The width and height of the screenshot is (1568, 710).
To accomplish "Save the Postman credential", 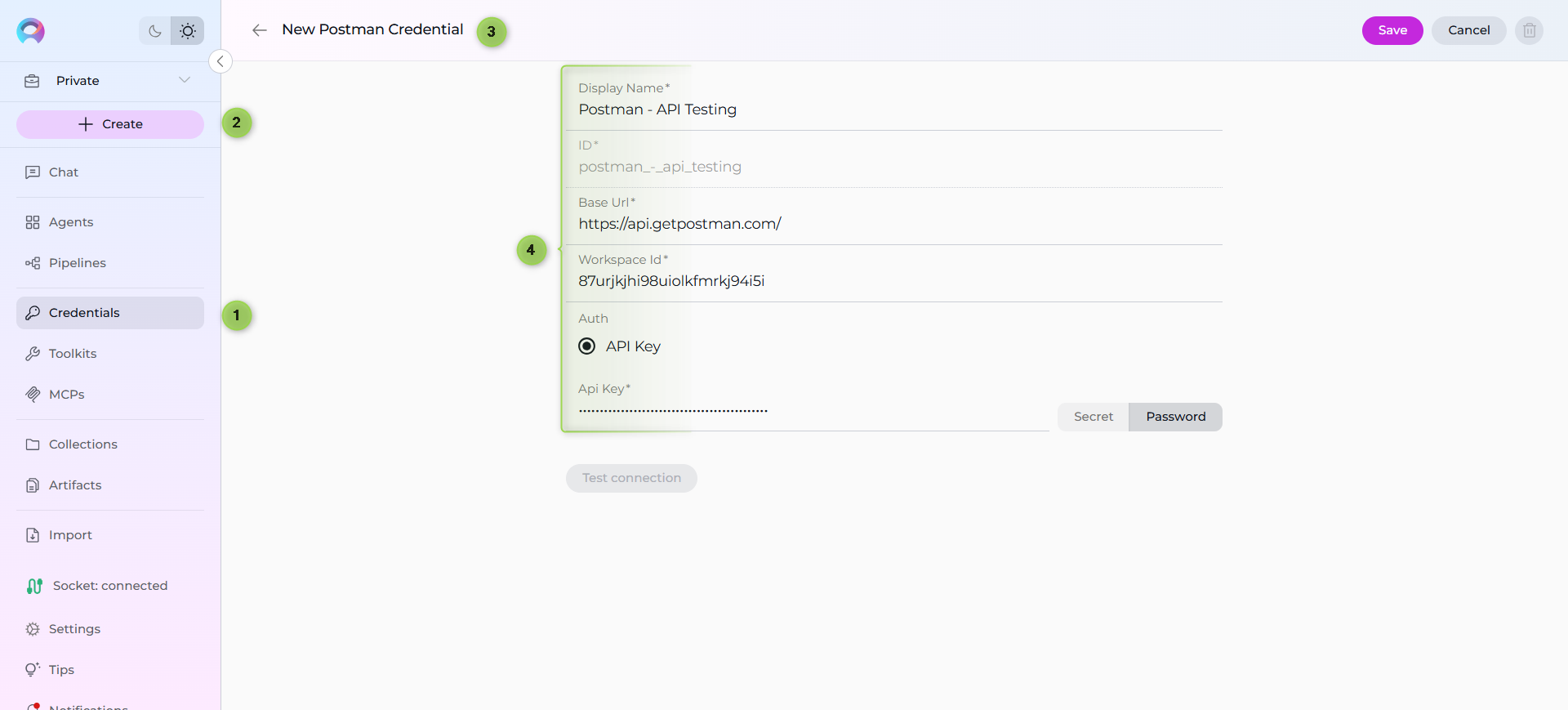I will [1392, 30].
